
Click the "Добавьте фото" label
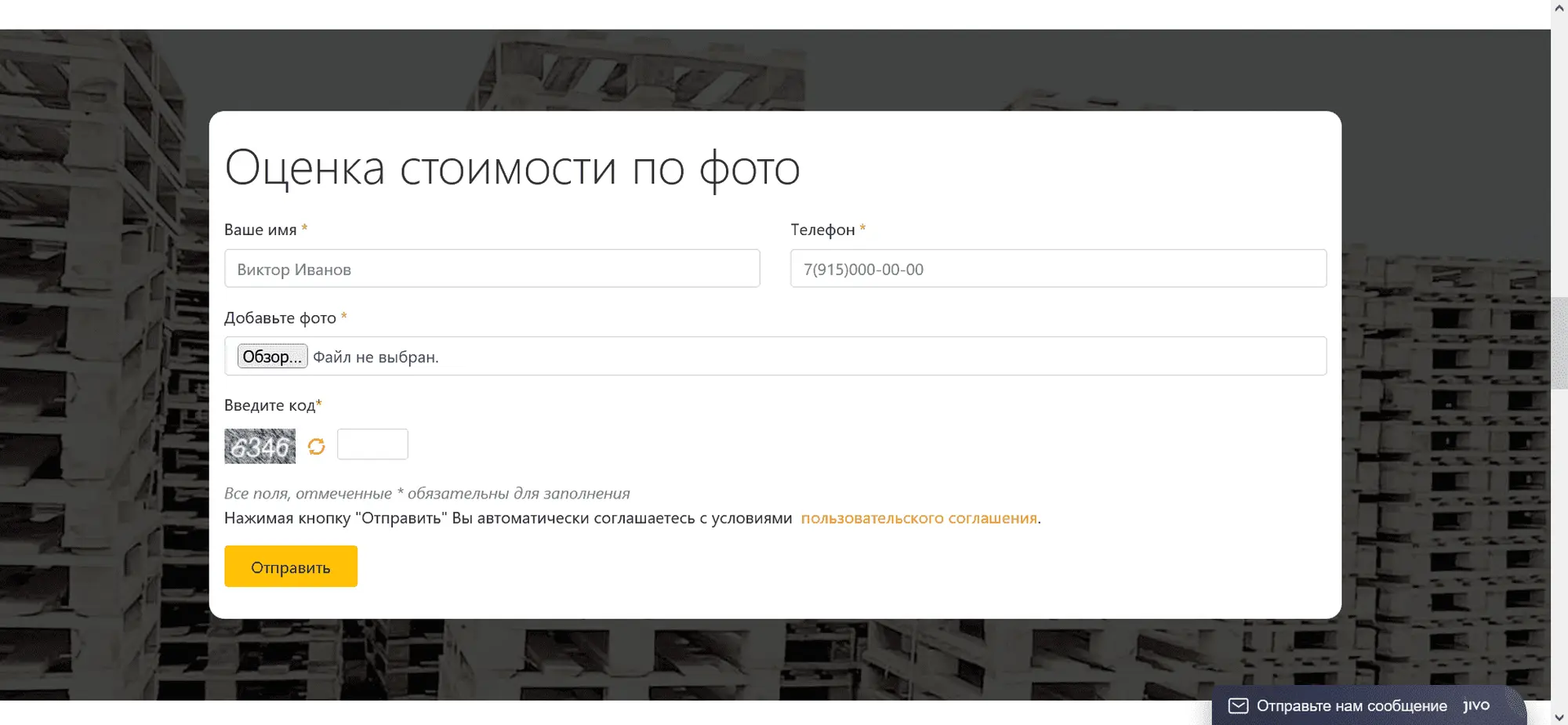pyautogui.click(x=280, y=318)
